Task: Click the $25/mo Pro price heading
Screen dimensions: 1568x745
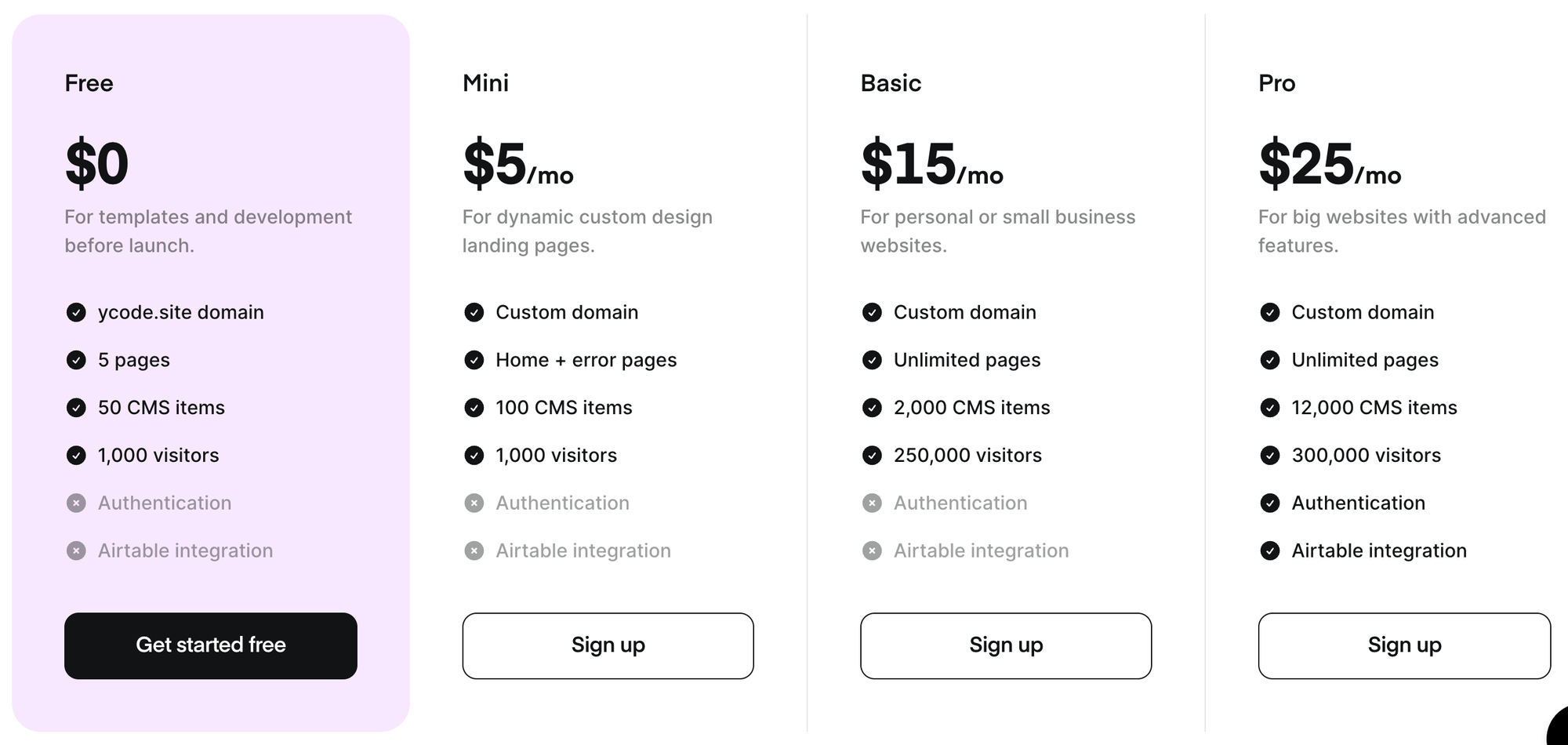Action: (x=1330, y=164)
